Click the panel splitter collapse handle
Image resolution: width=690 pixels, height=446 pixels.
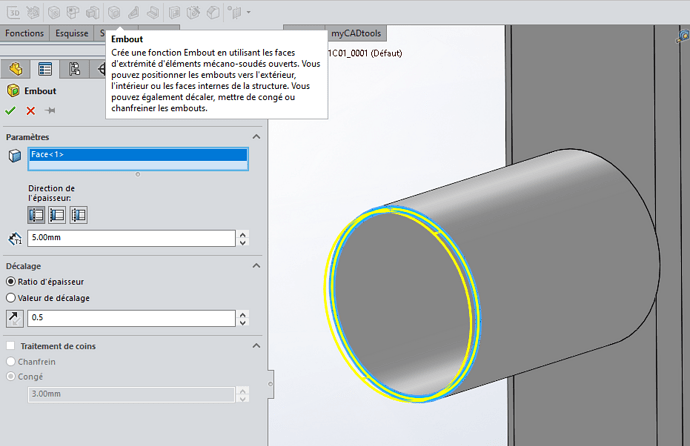coord(271,384)
